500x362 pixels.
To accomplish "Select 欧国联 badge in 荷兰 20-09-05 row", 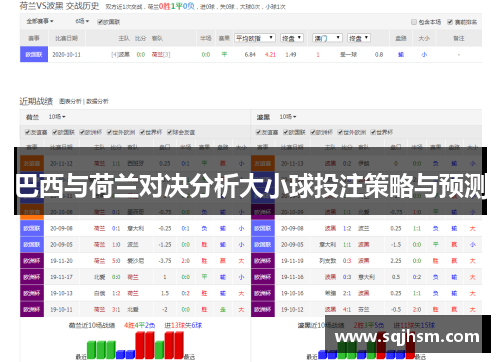I will 32,245.
